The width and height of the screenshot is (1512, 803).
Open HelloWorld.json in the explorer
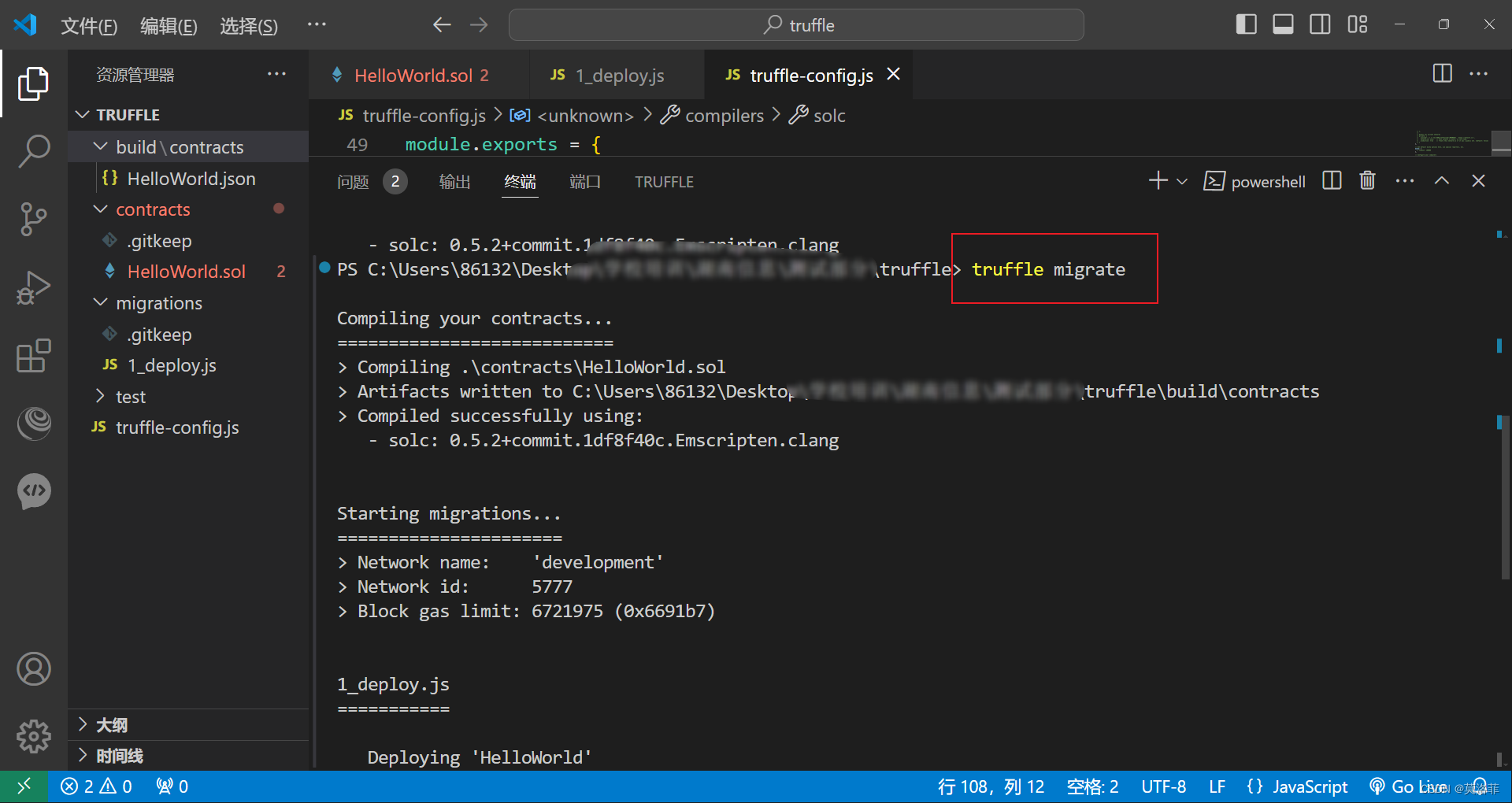(x=189, y=179)
